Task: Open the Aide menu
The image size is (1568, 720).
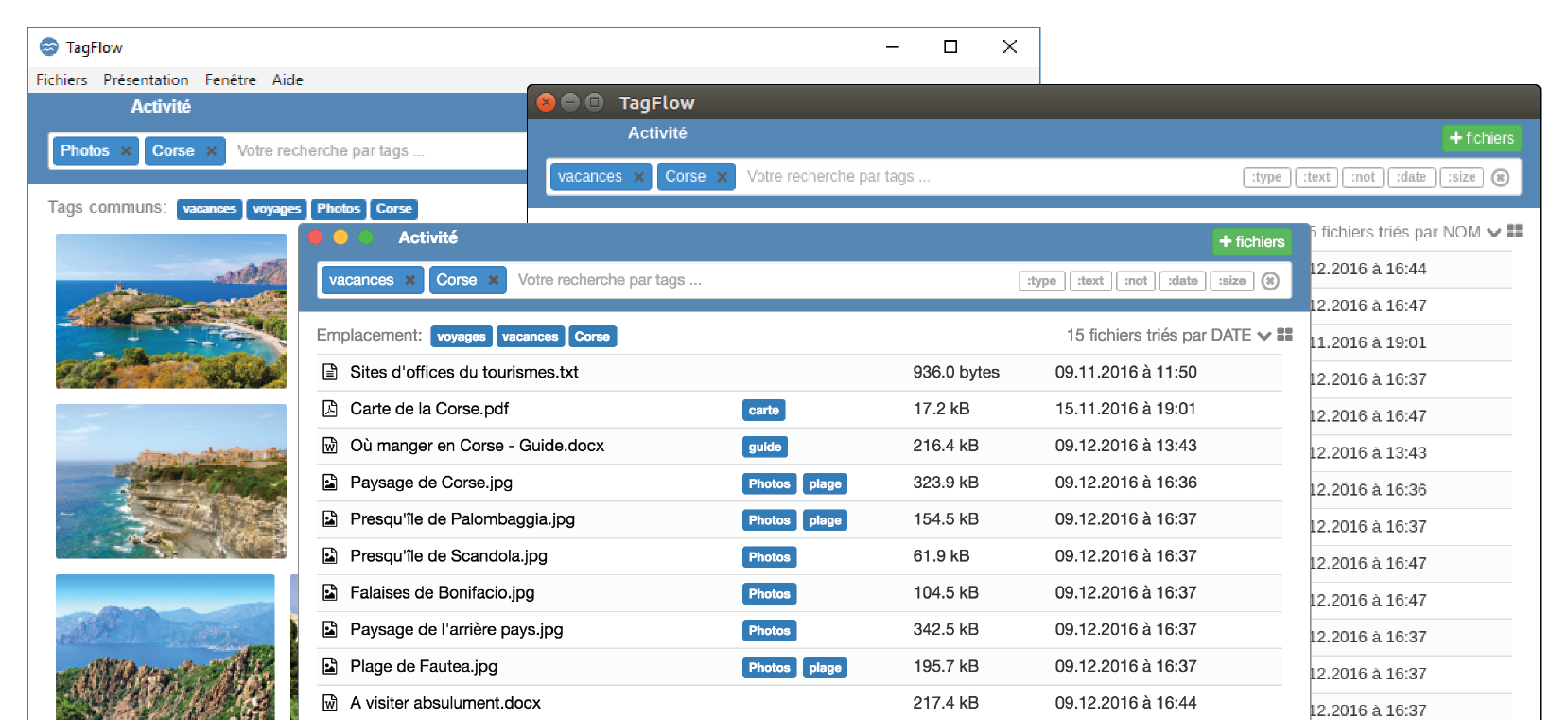Action: [x=287, y=80]
